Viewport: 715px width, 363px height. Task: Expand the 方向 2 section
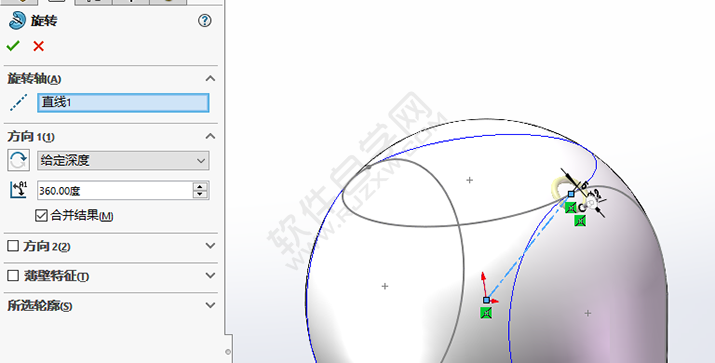[x=210, y=246]
